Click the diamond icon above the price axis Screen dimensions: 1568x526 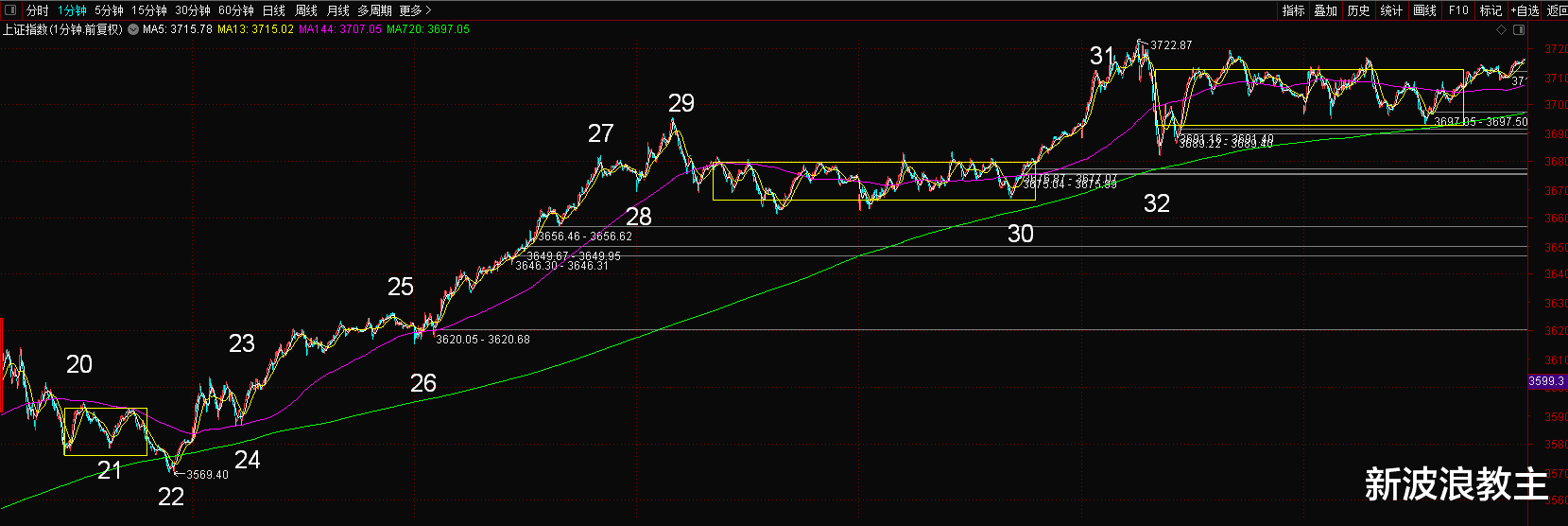(1501, 29)
